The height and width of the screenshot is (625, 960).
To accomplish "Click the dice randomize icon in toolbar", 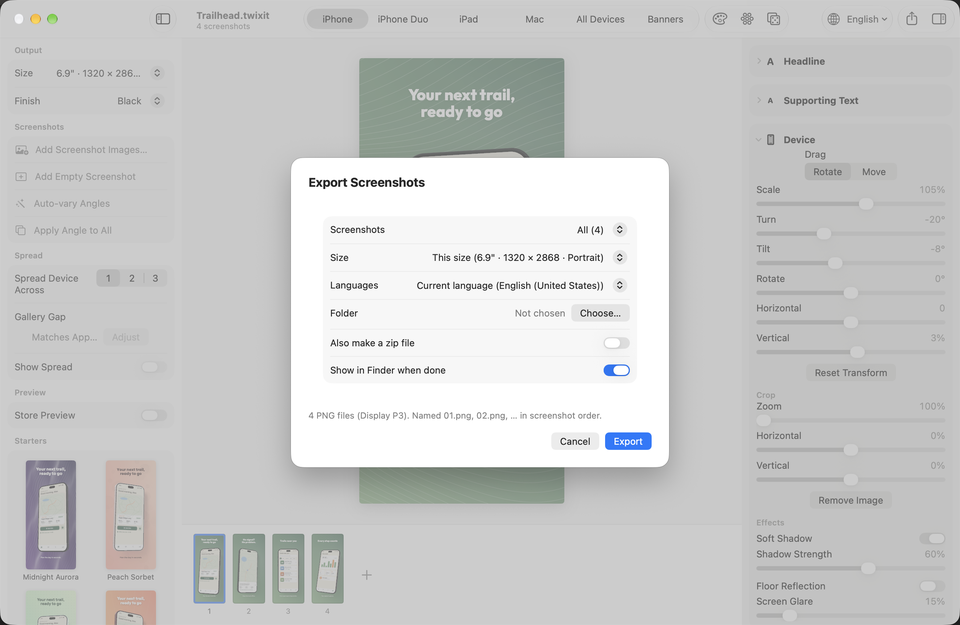I will tap(773, 19).
